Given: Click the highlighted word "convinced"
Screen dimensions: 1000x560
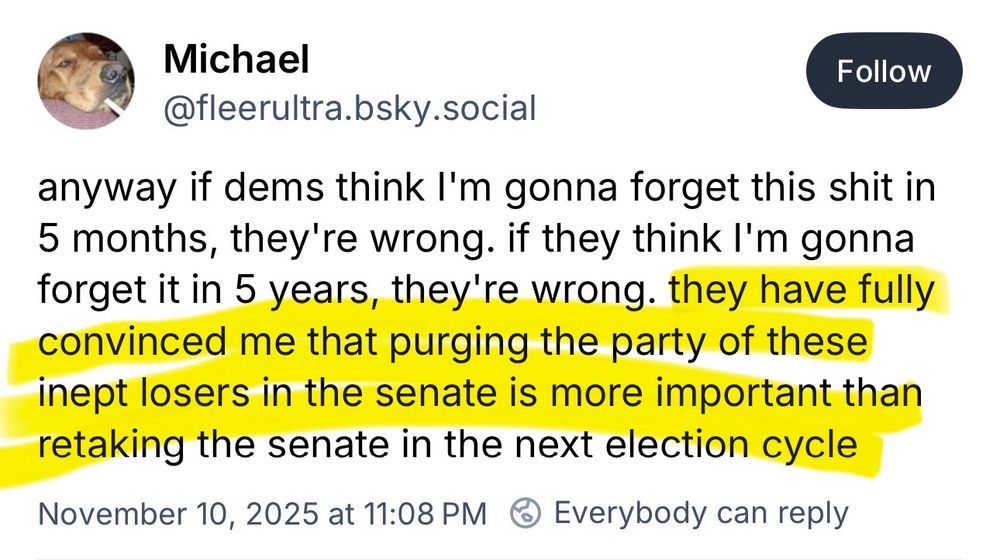Looking at the screenshot, I should [x=129, y=343].
